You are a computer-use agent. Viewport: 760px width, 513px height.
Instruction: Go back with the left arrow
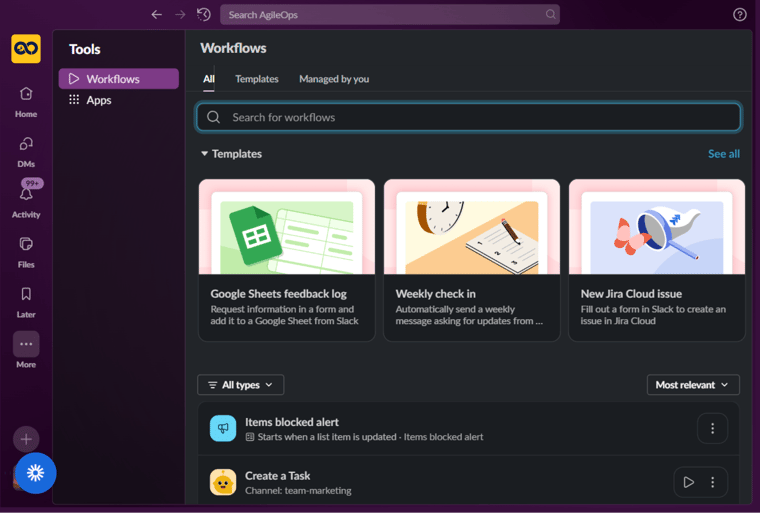157,15
